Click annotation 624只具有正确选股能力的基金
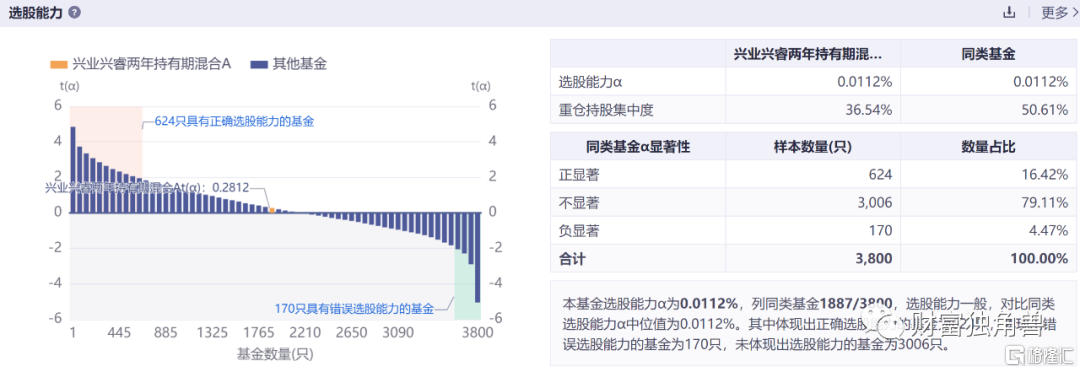 coord(233,122)
